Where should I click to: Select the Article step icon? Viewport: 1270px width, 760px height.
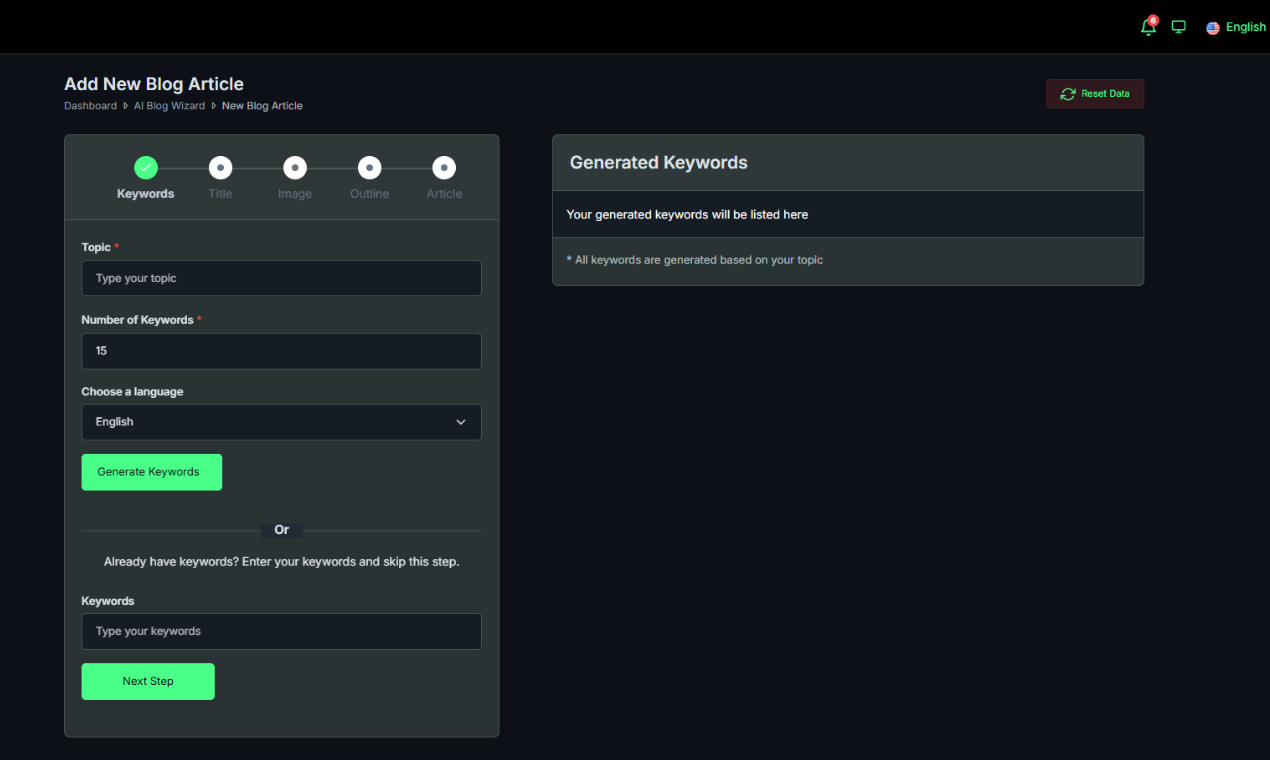[443, 167]
